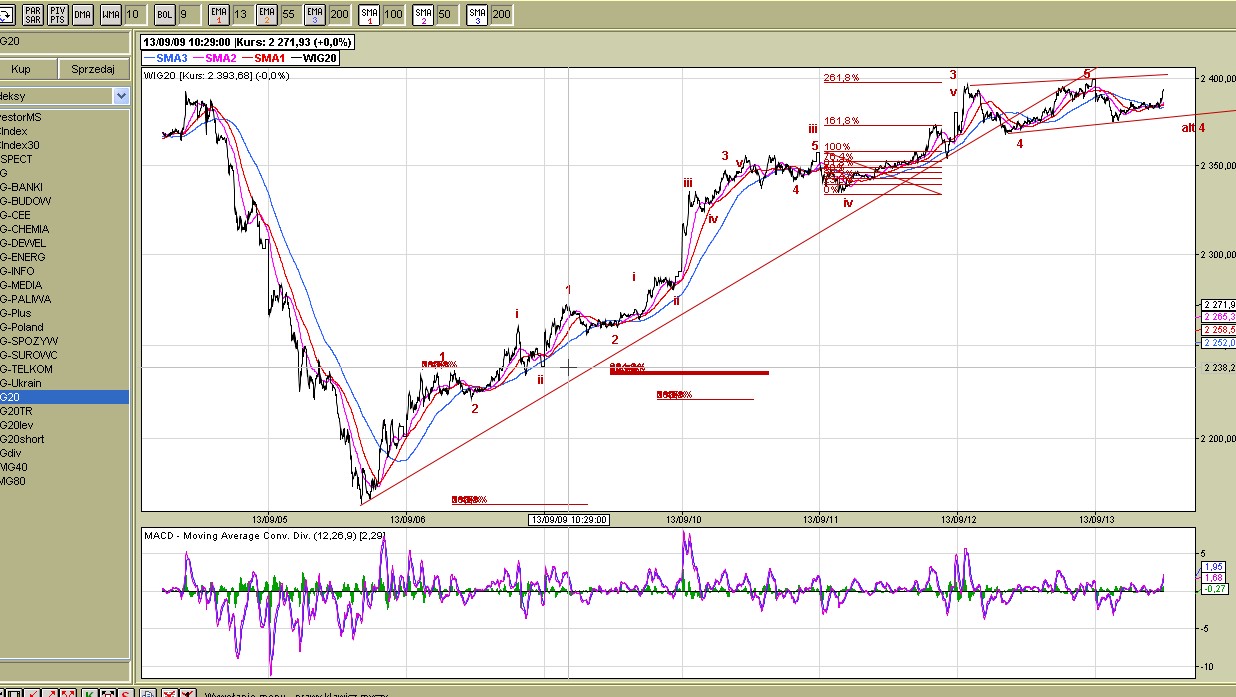Select the sWIG80 index row
The image size is (1236, 697).
[x=64, y=481]
